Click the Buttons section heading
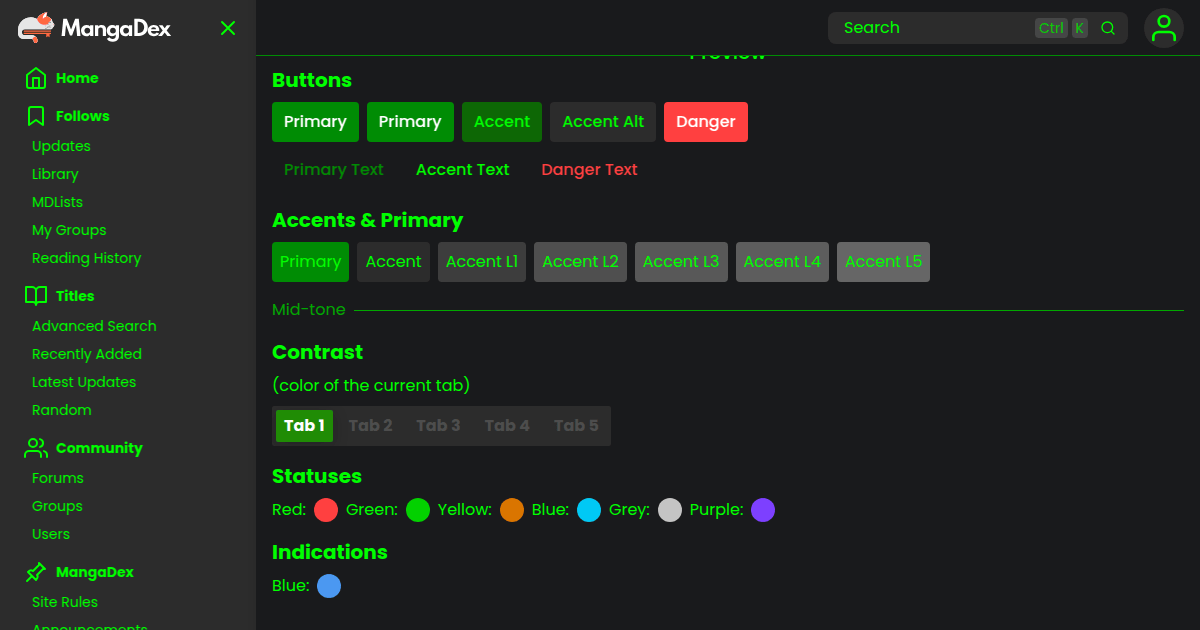 (x=312, y=80)
